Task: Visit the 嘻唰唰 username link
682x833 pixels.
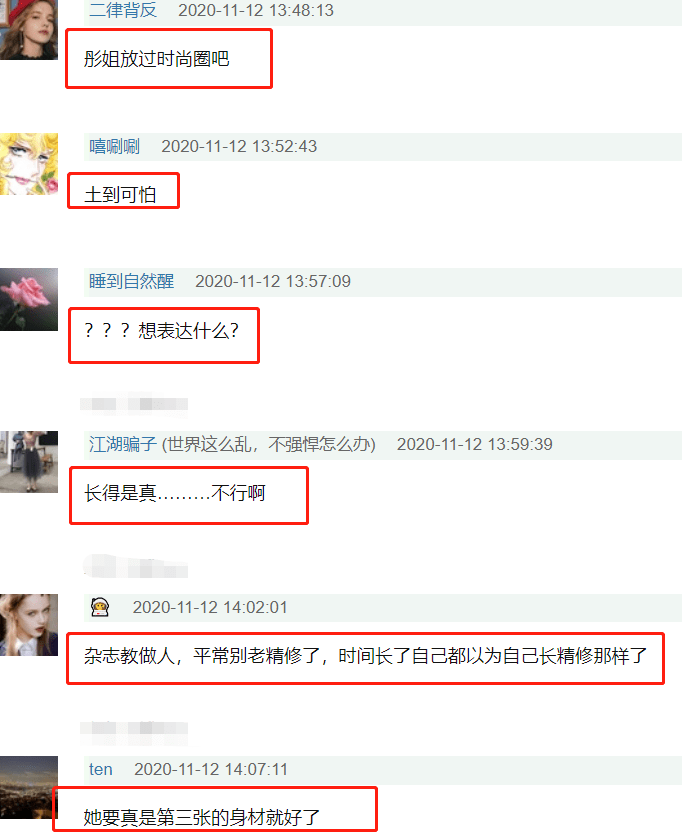Action: [114, 146]
